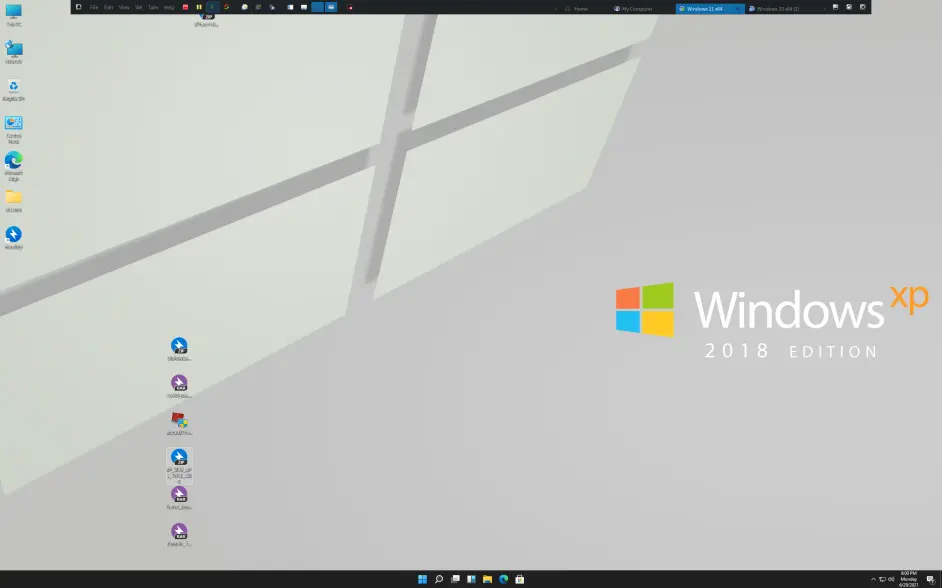942x588 pixels.
Task: Select the highlighted ZIP archive on the desktop
Action: tap(179, 465)
